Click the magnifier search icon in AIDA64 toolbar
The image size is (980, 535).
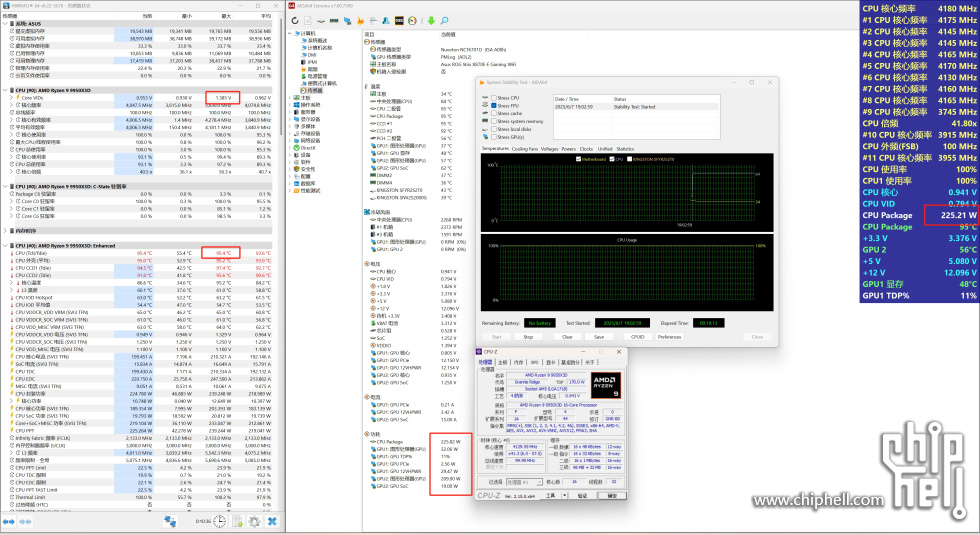coord(444,21)
